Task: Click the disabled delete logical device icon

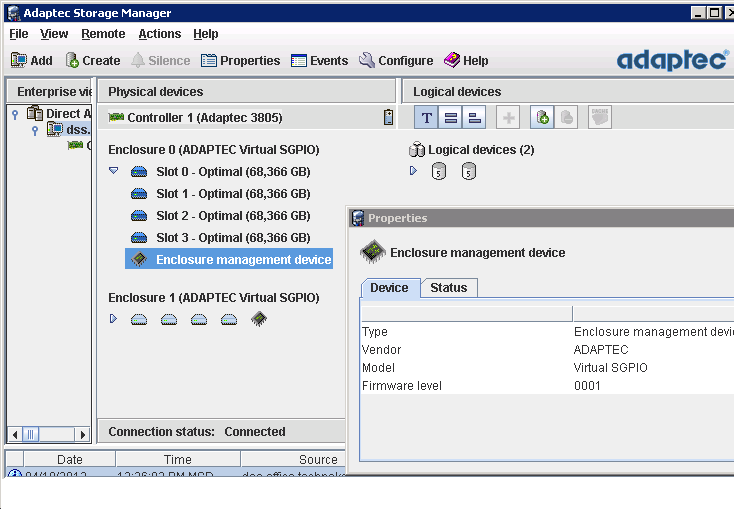Action: (x=566, y=117)
